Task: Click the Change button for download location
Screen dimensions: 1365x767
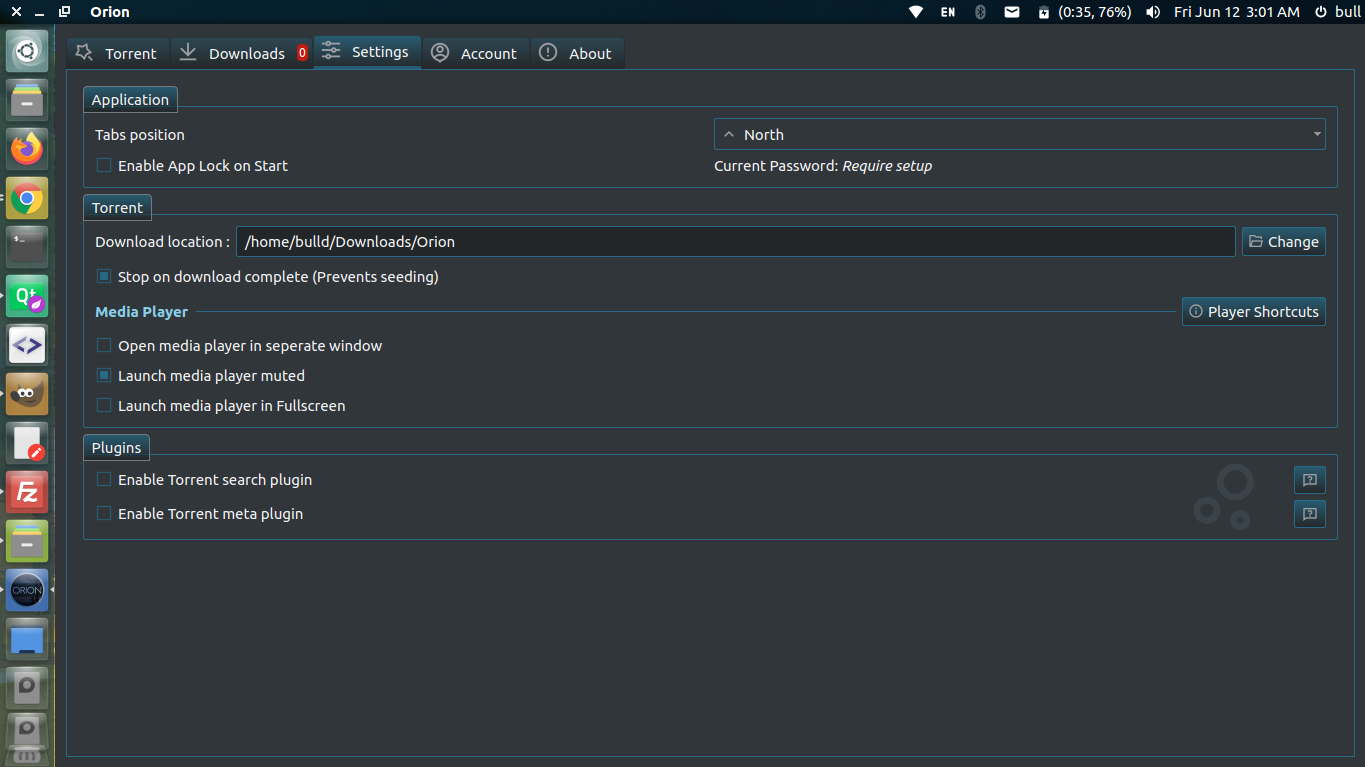Action: [x=1283, y=241]
